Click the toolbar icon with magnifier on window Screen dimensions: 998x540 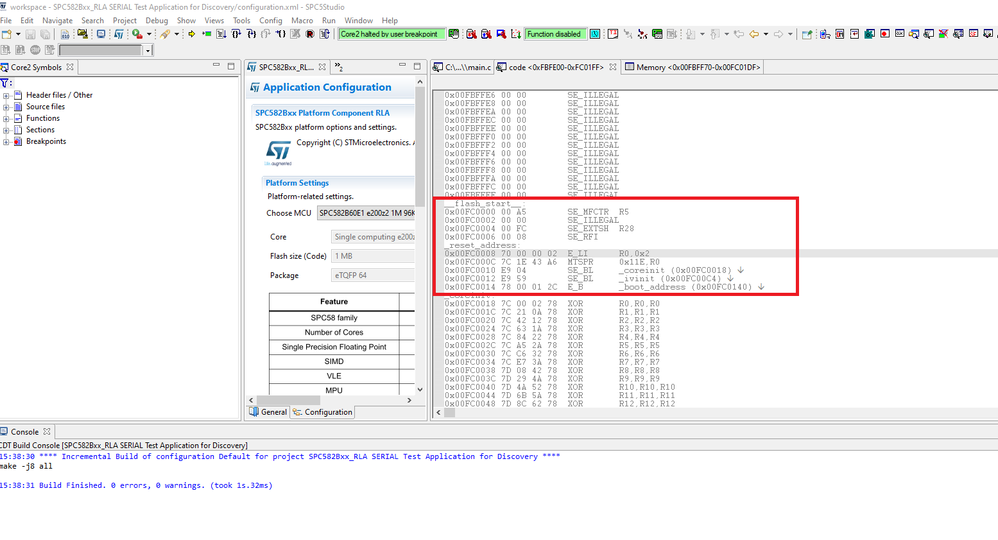pyautogui.click(x=914, y=34)
